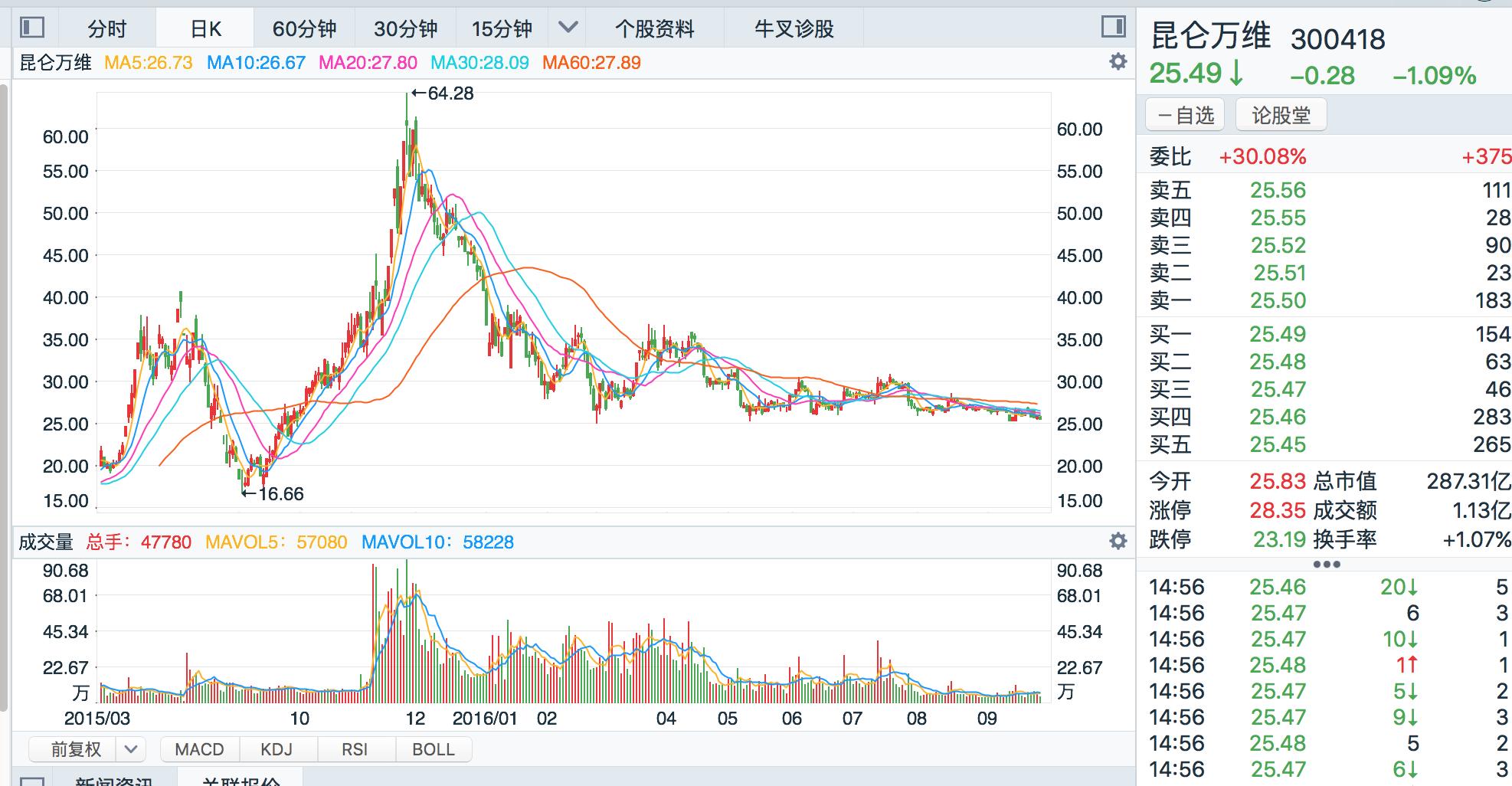The width and height of the screenshot is (1512, 786).
Task: Open the K-line chart settings gear
Action: (1117, 62)
